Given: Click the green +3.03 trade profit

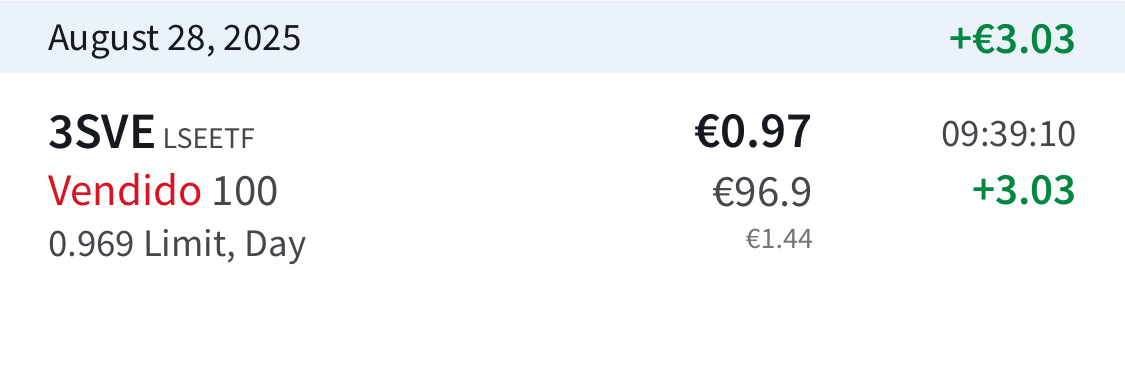Looking at the screenshot, I should tap(1024, 191).
